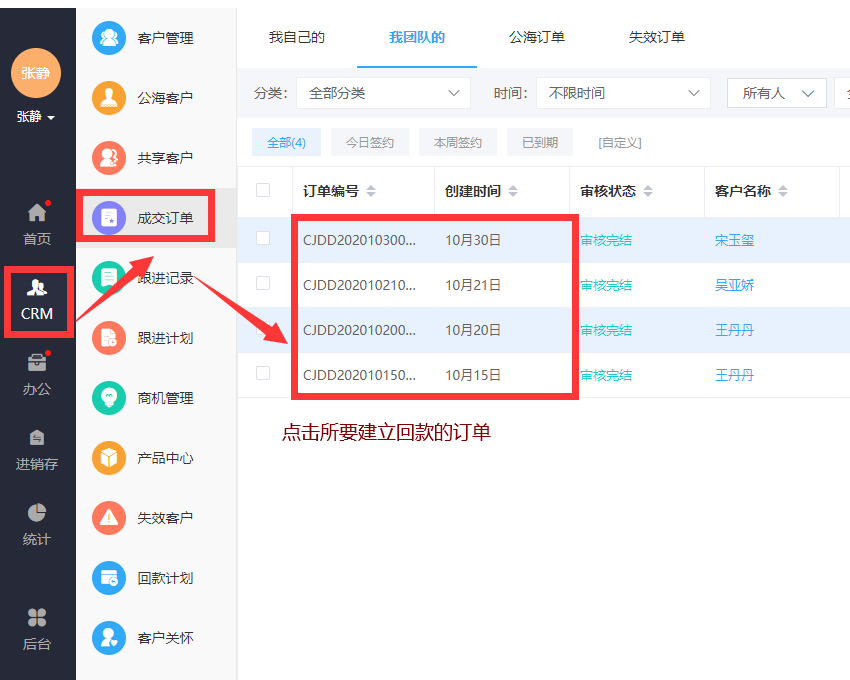Check the row for order dated 10月30日
Image resolution: width=850 pixels, height=680 pixels.
click(x=263, y=238)
